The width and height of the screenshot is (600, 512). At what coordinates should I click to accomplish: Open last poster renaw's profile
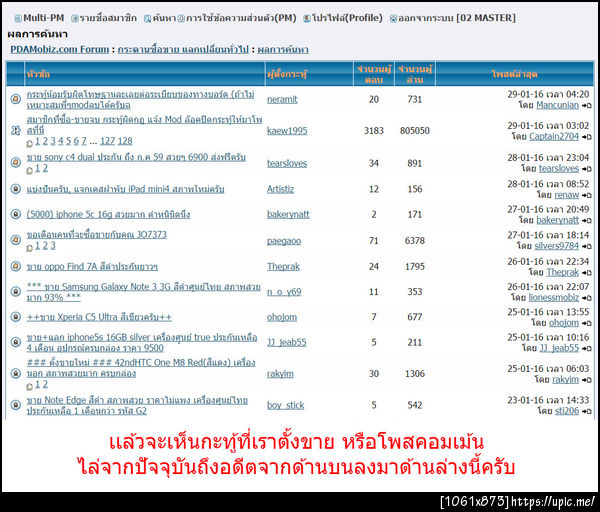[567, 195]
